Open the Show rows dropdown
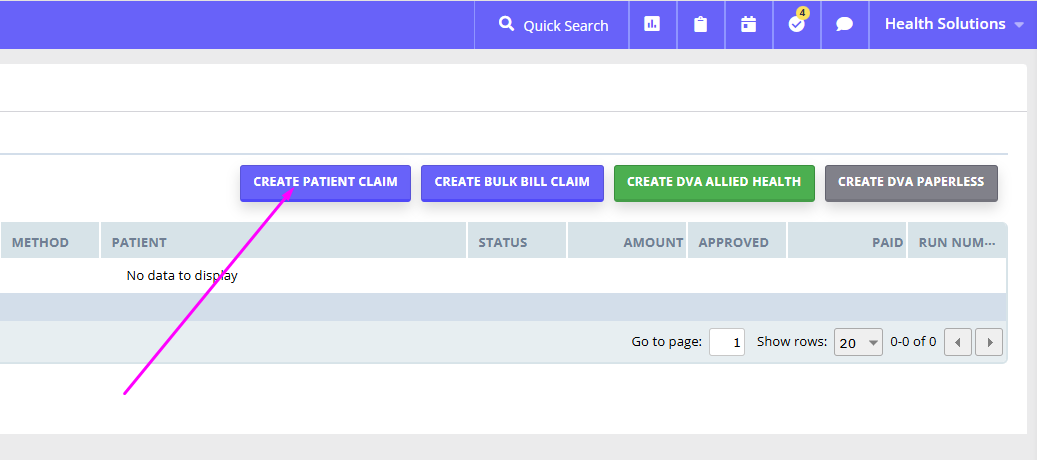The image size is (1037, 460). tap(858, 342)
